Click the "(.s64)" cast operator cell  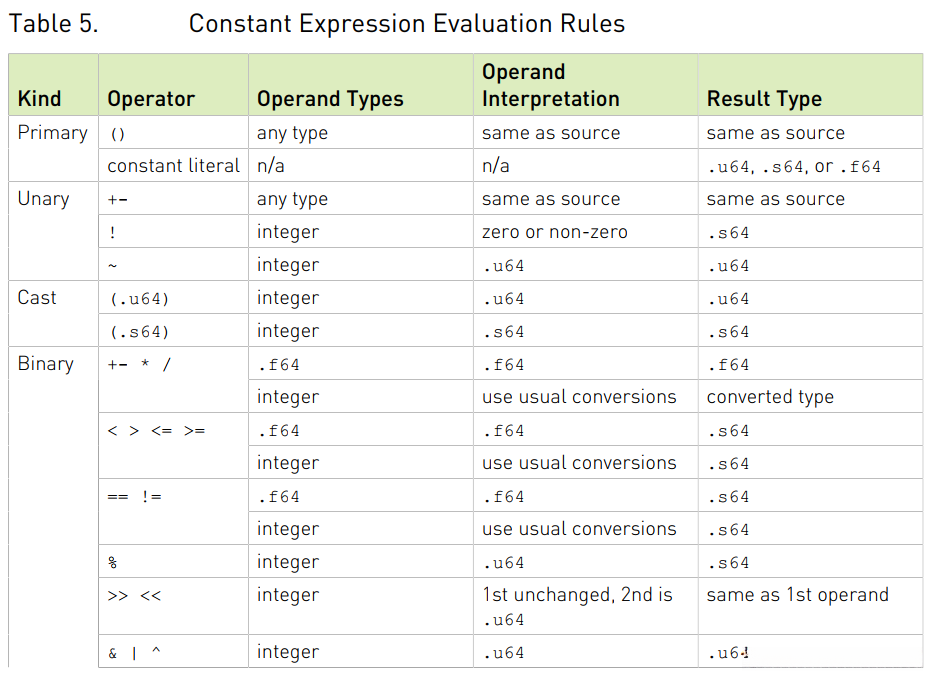click(138, 332)
